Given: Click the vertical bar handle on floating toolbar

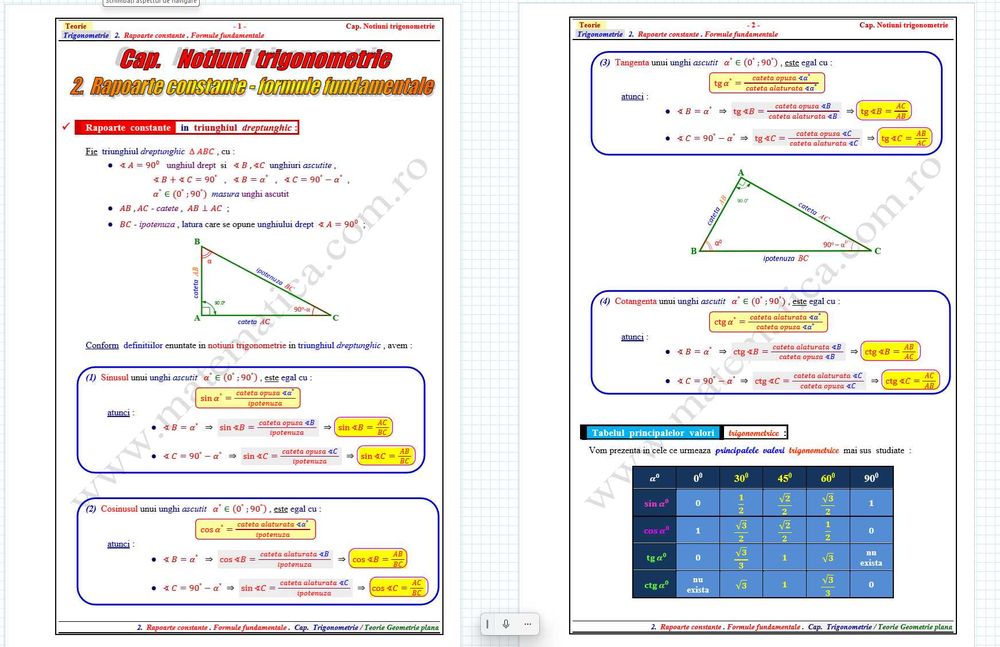Looking at the screenshot, I should point(487,624).
